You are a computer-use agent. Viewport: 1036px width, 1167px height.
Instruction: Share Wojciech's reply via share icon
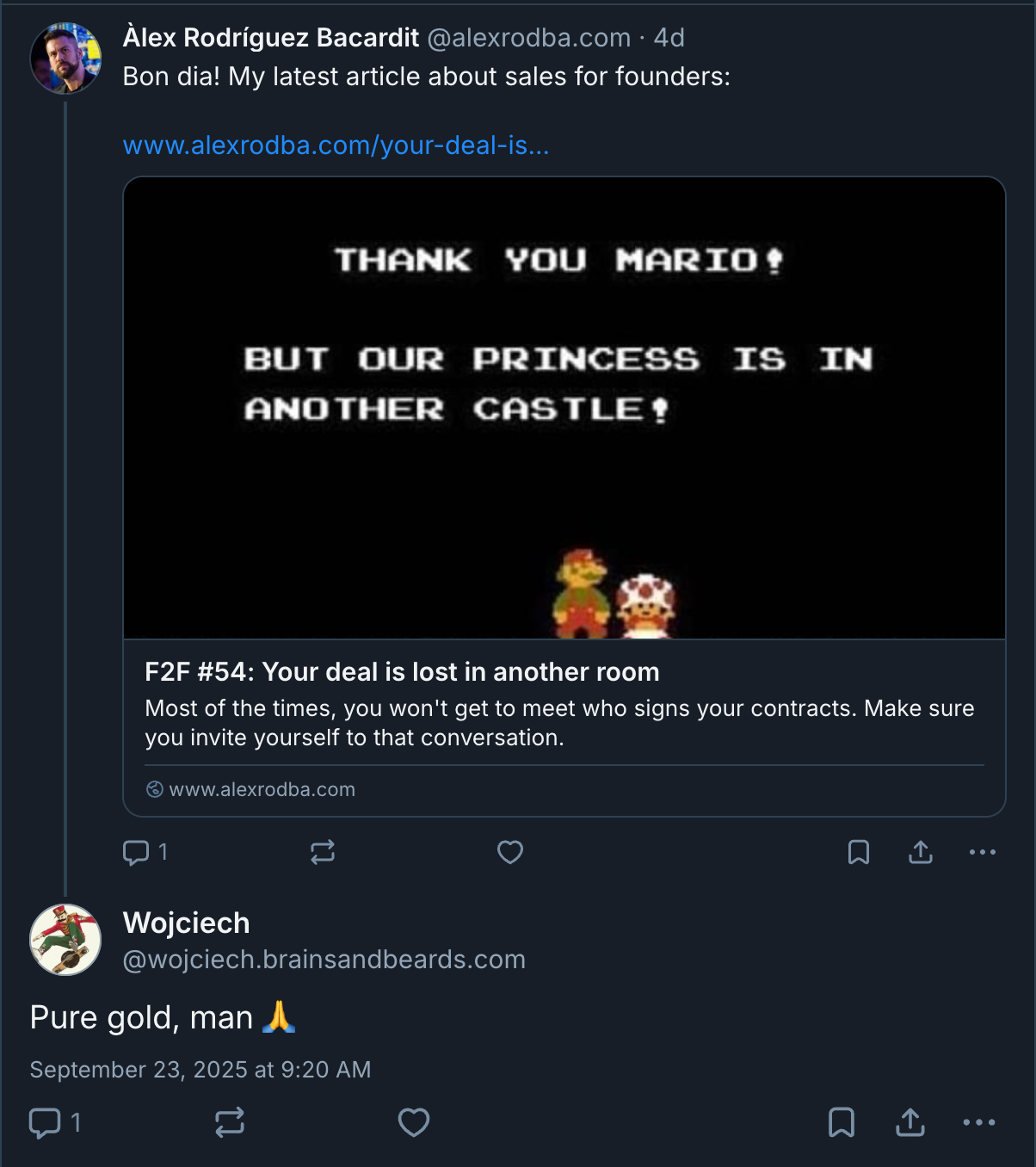pos(910,1122)
